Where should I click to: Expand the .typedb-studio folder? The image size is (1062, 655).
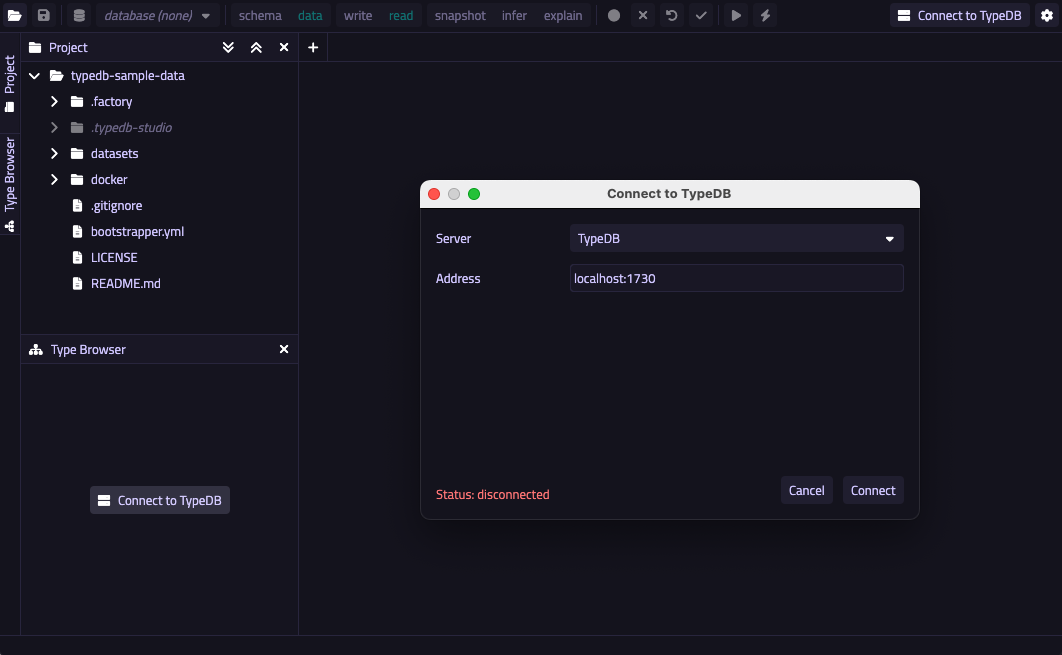[x=54, y=127]
